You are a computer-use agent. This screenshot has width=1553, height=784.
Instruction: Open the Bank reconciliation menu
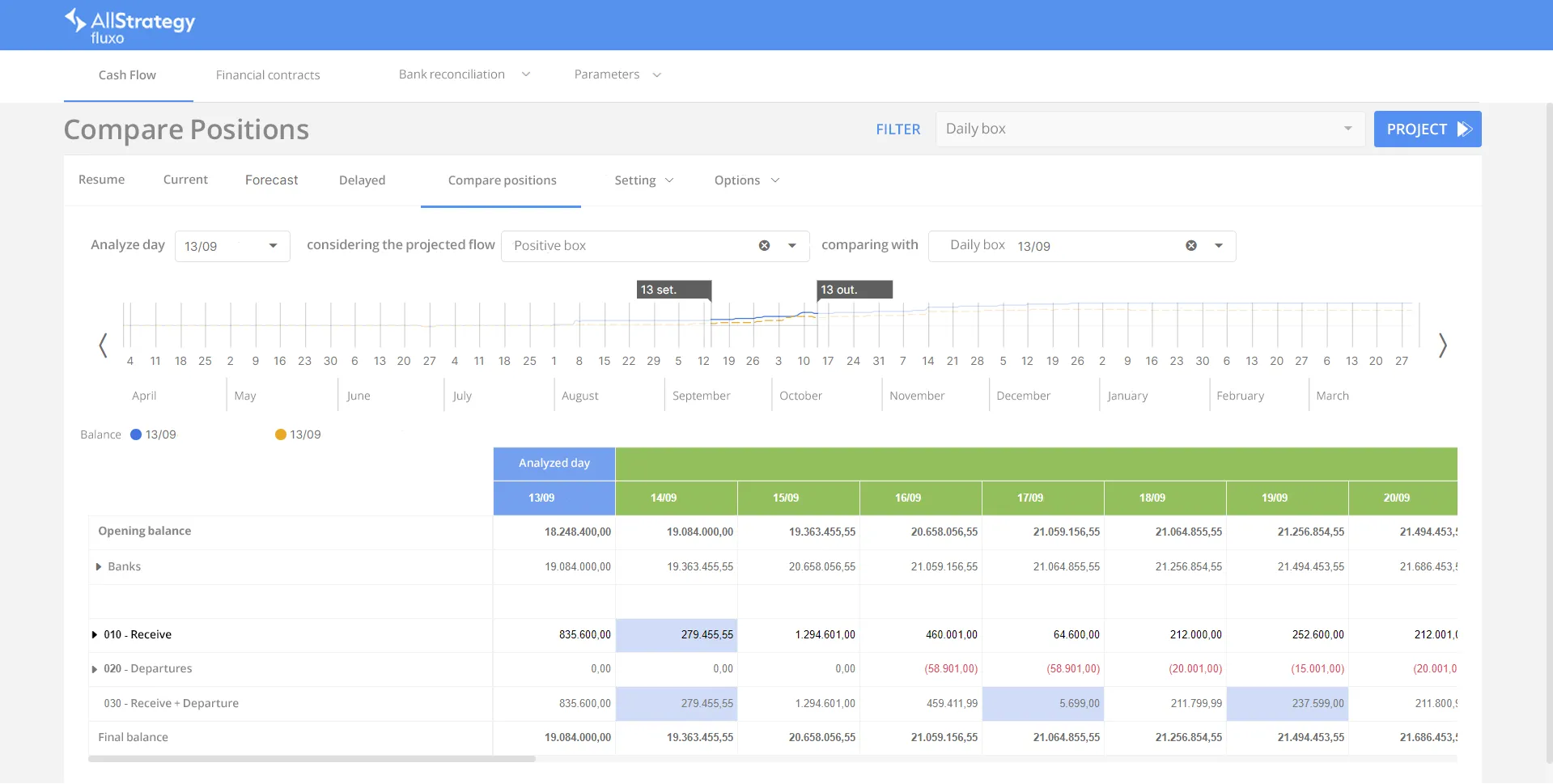tap(464, 74)
